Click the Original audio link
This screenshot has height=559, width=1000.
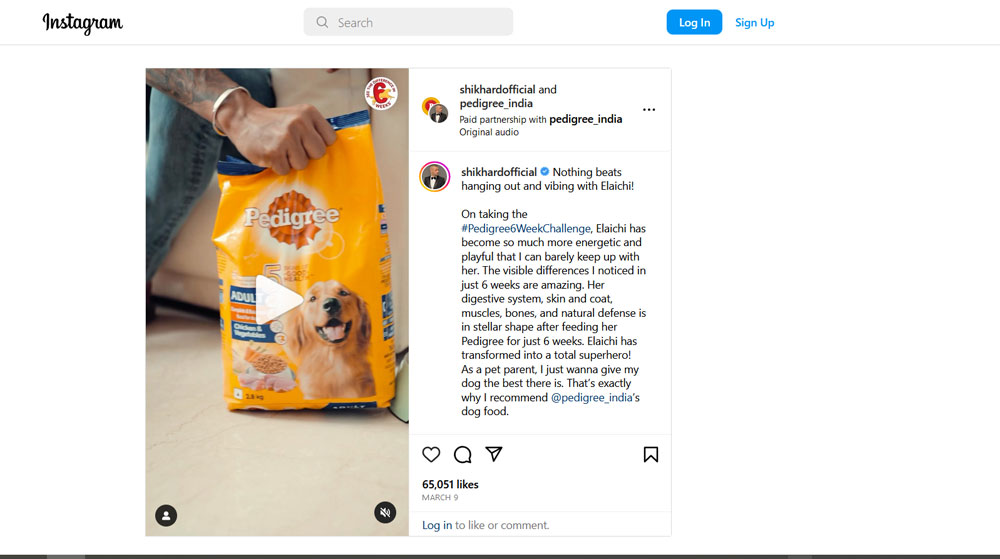(489, 132)
